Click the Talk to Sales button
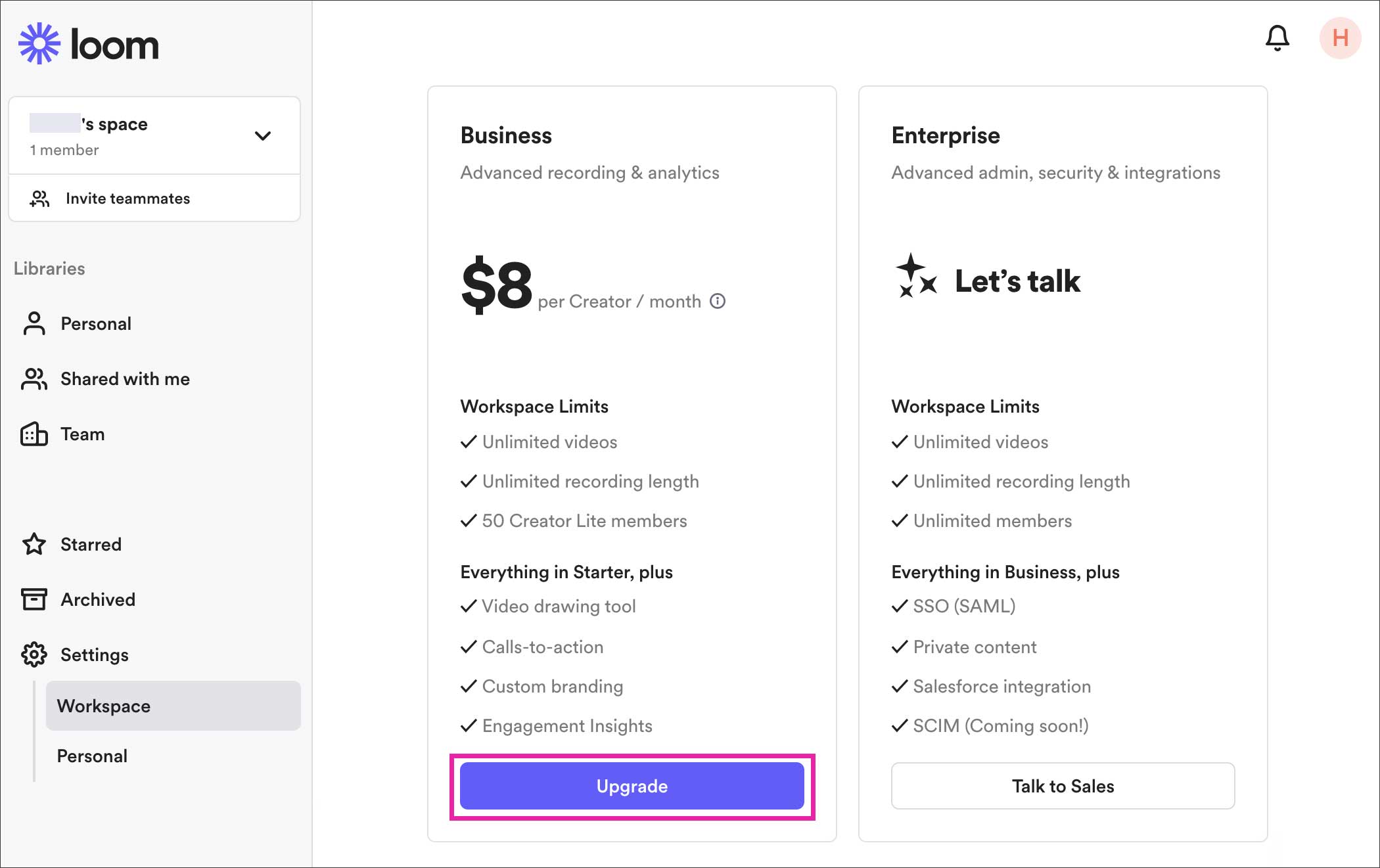Screen dimensions: 1380x868 (x=1063, y=786)
